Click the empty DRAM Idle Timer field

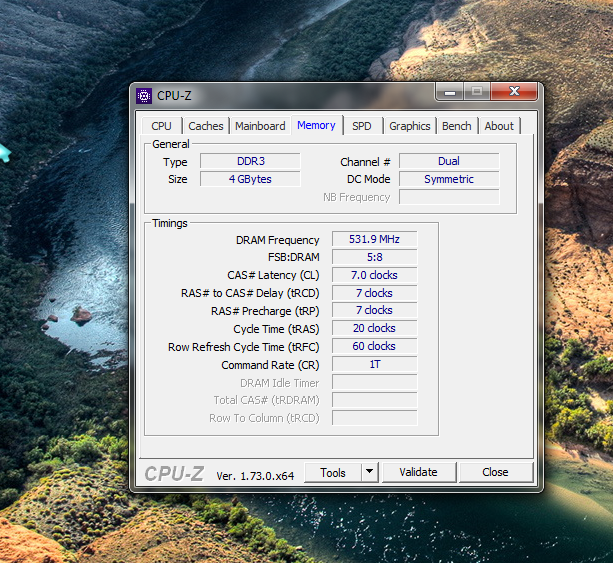pos(375,382)
